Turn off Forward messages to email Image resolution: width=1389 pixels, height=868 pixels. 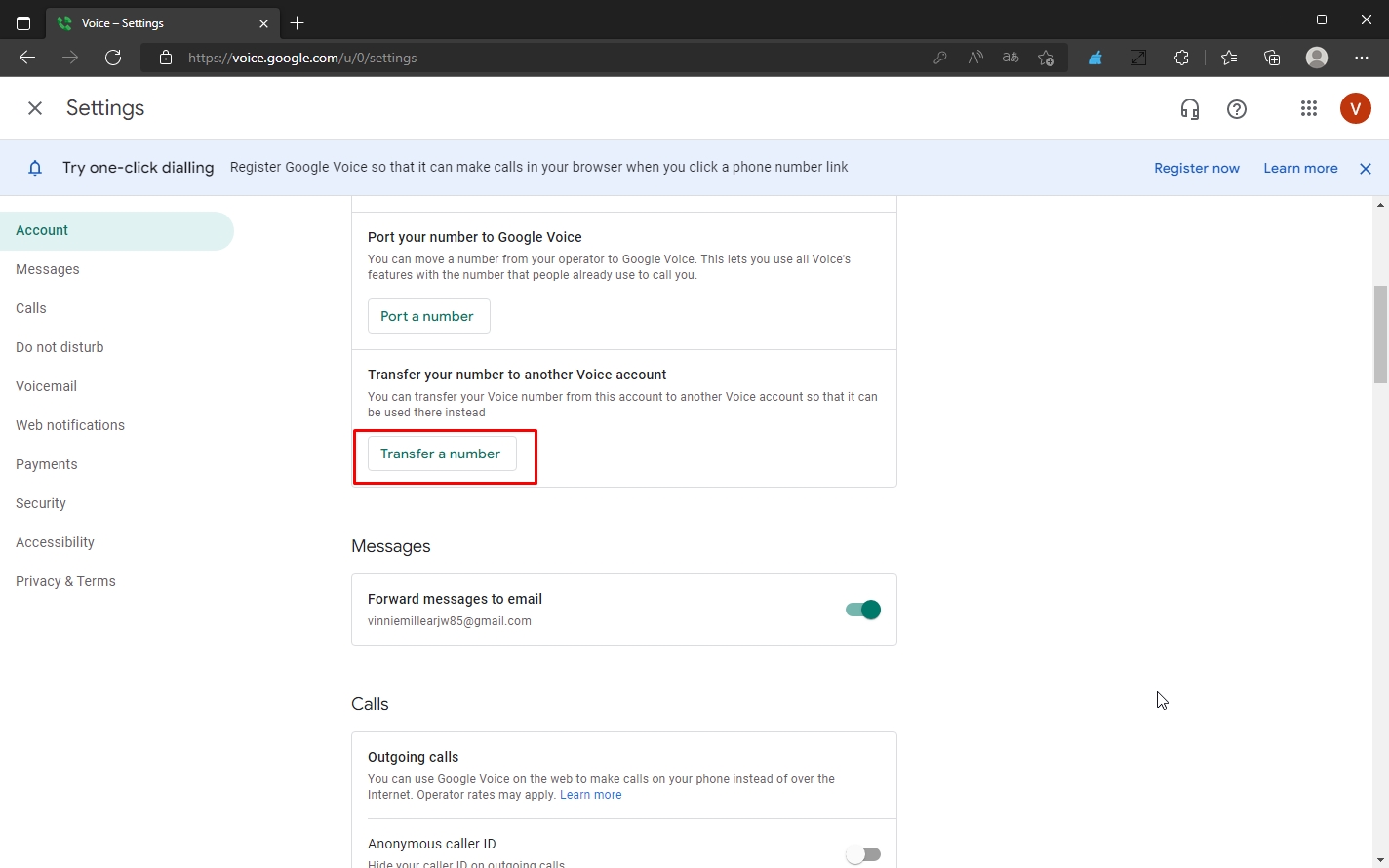pyautogui.click(x=863, y=610)
